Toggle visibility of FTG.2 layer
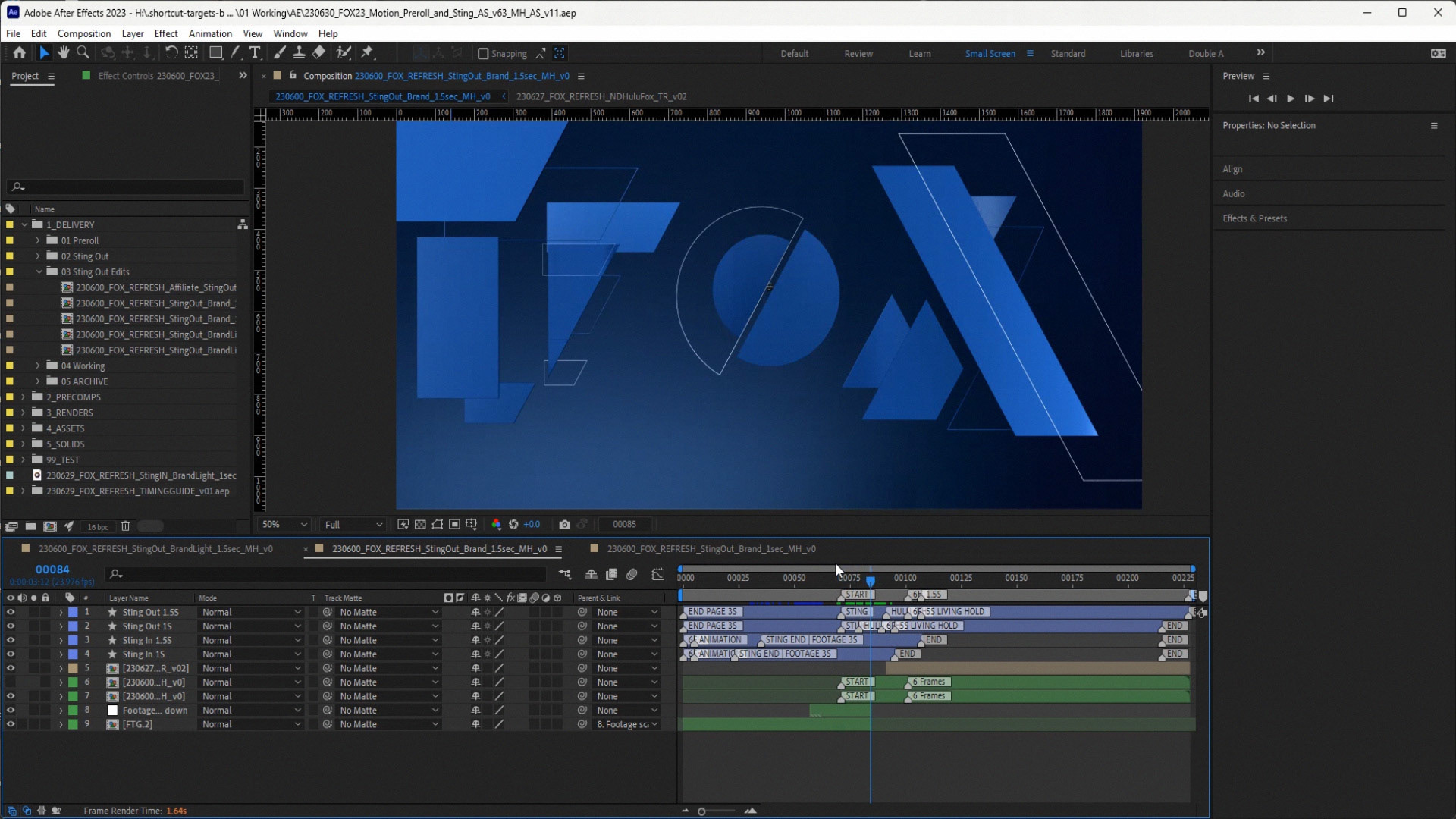1456x819 pixels. point(11,725)
